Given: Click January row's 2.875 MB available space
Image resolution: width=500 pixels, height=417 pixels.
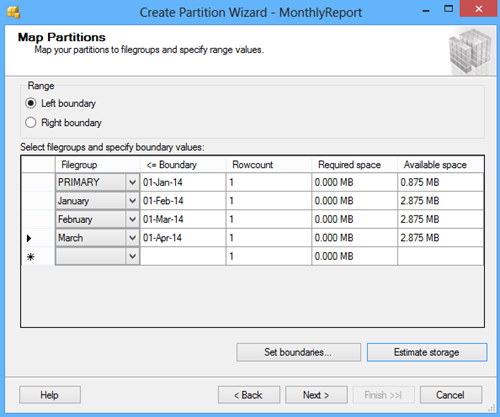Looking at the screenshot, I should coord(440,201).
